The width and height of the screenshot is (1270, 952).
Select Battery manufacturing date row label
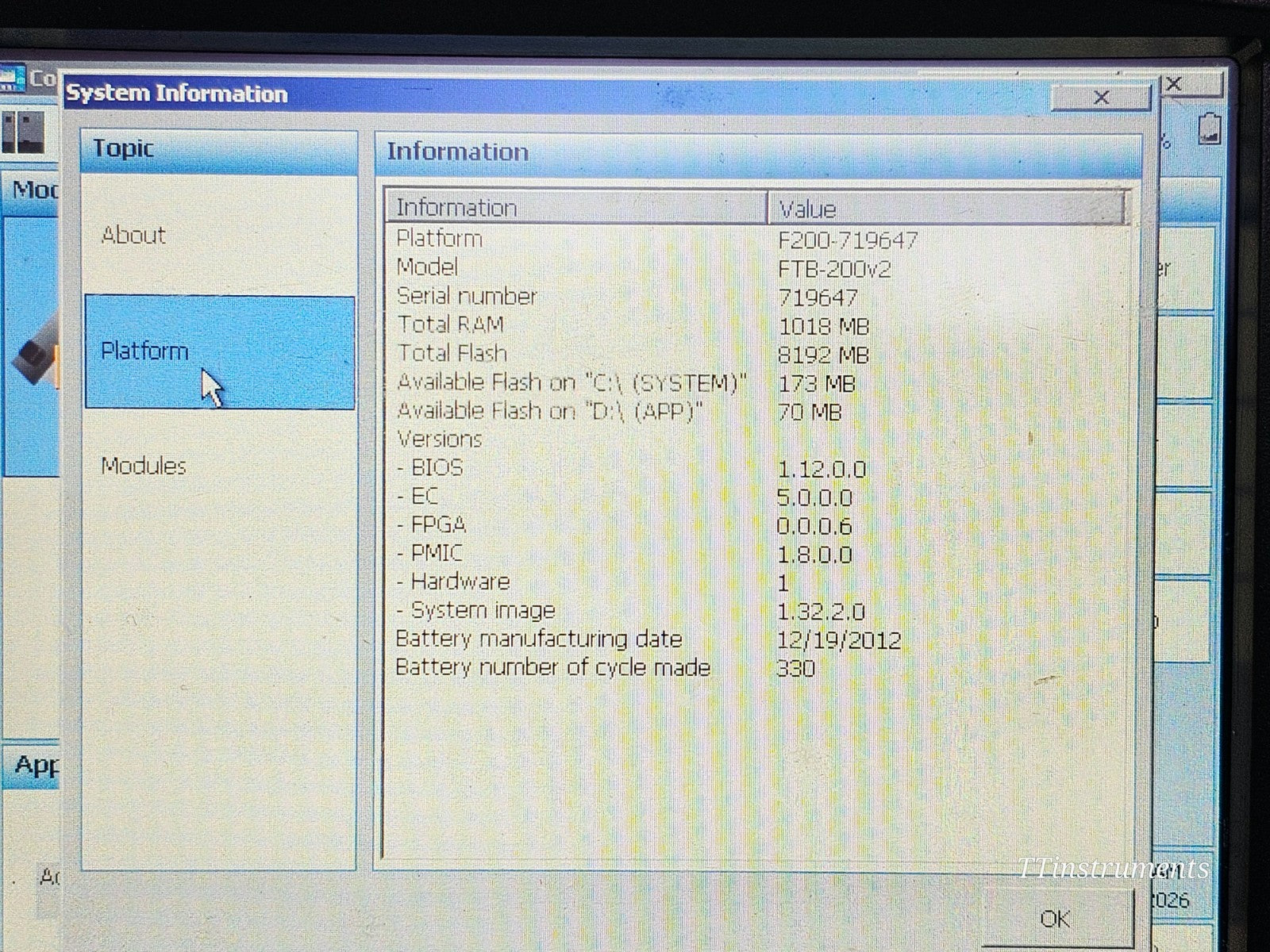(539, 639)
